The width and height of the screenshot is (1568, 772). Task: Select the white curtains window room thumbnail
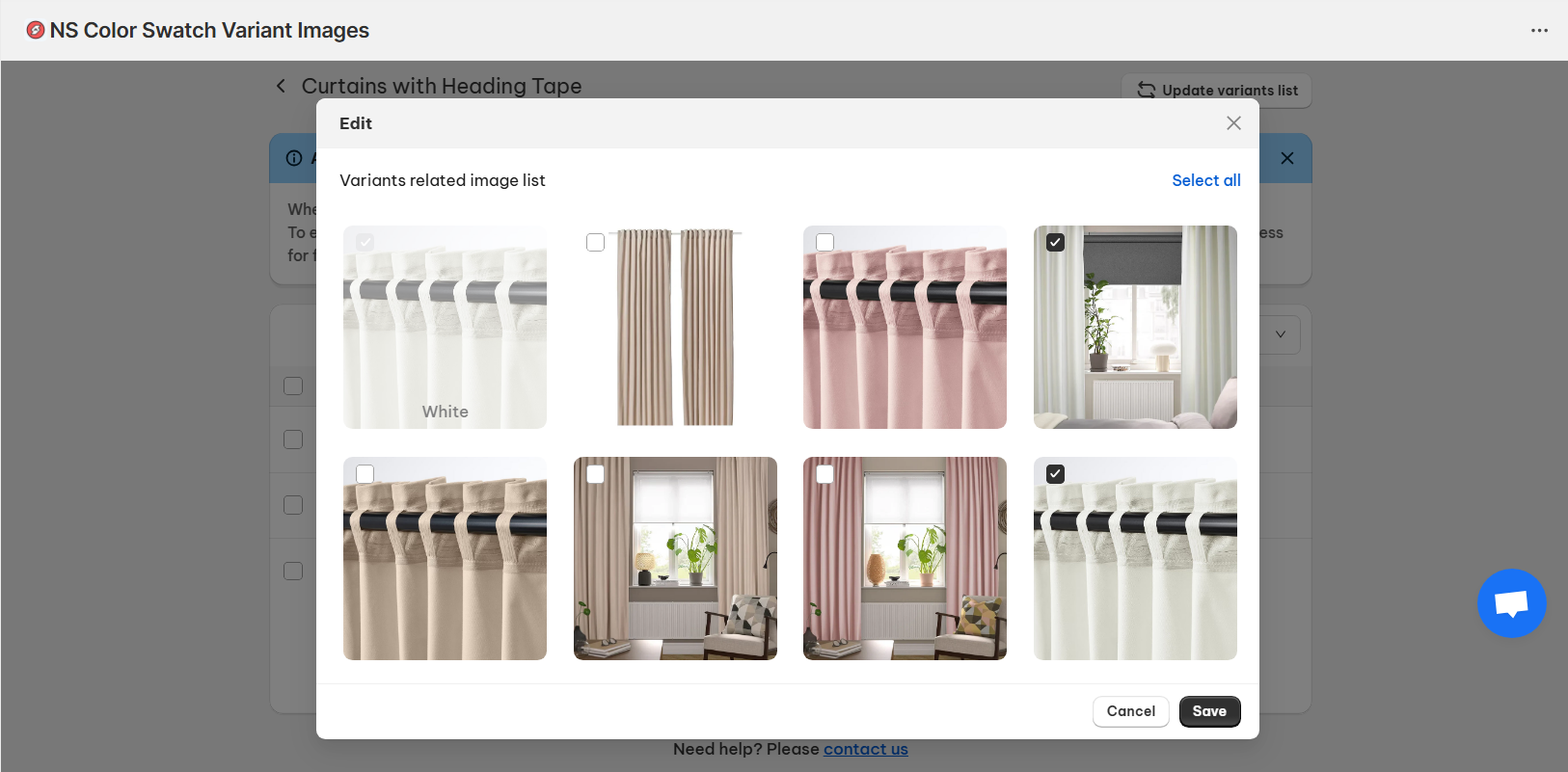pyautogui.click(x=1135, y=328)
